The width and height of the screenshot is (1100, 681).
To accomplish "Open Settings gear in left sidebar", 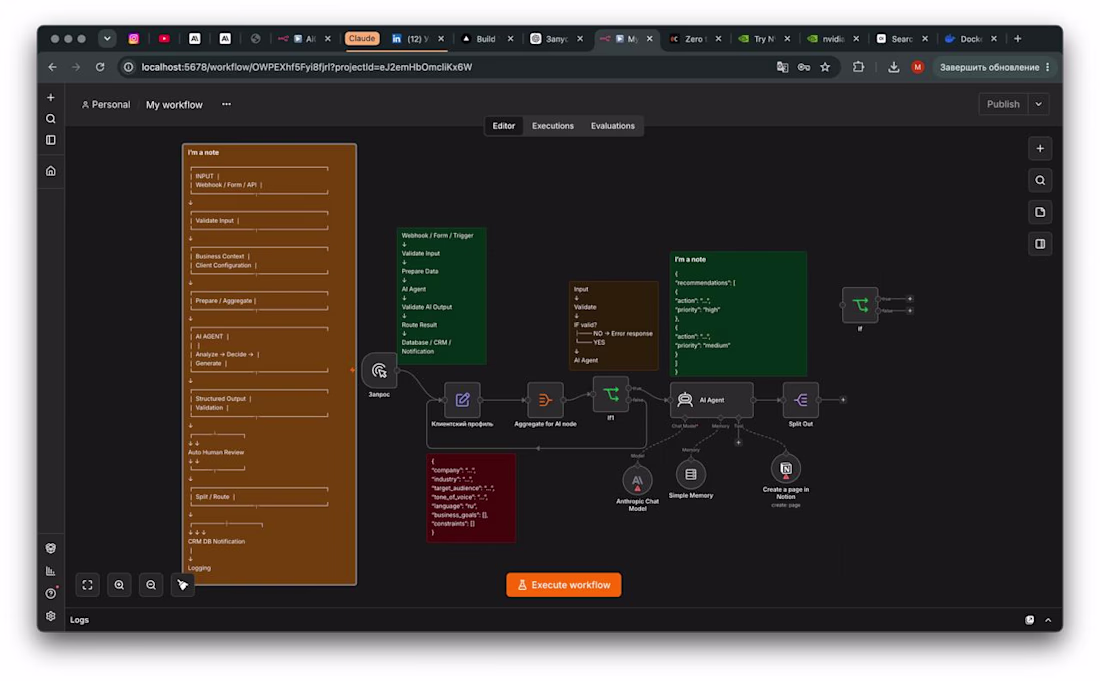I will click(x=51, y=616).
